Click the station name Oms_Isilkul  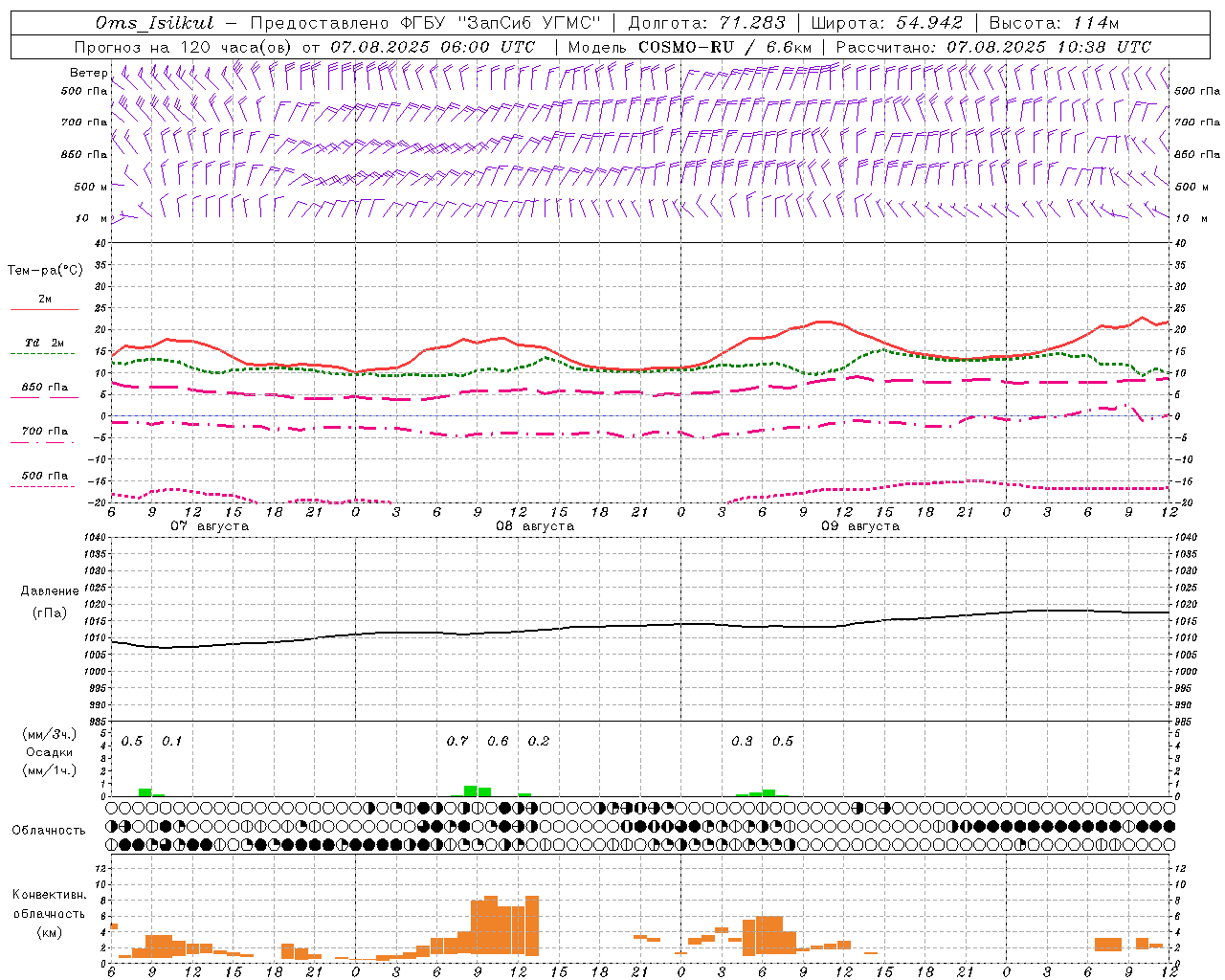[x=154, y=23]
